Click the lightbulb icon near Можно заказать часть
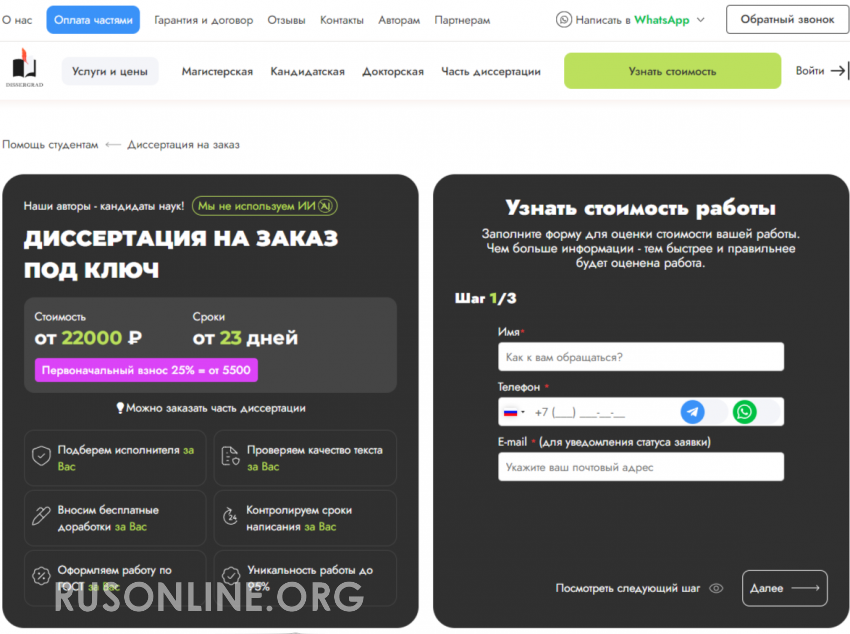Screen dimensions: 850x634 (x=120, y=408)
